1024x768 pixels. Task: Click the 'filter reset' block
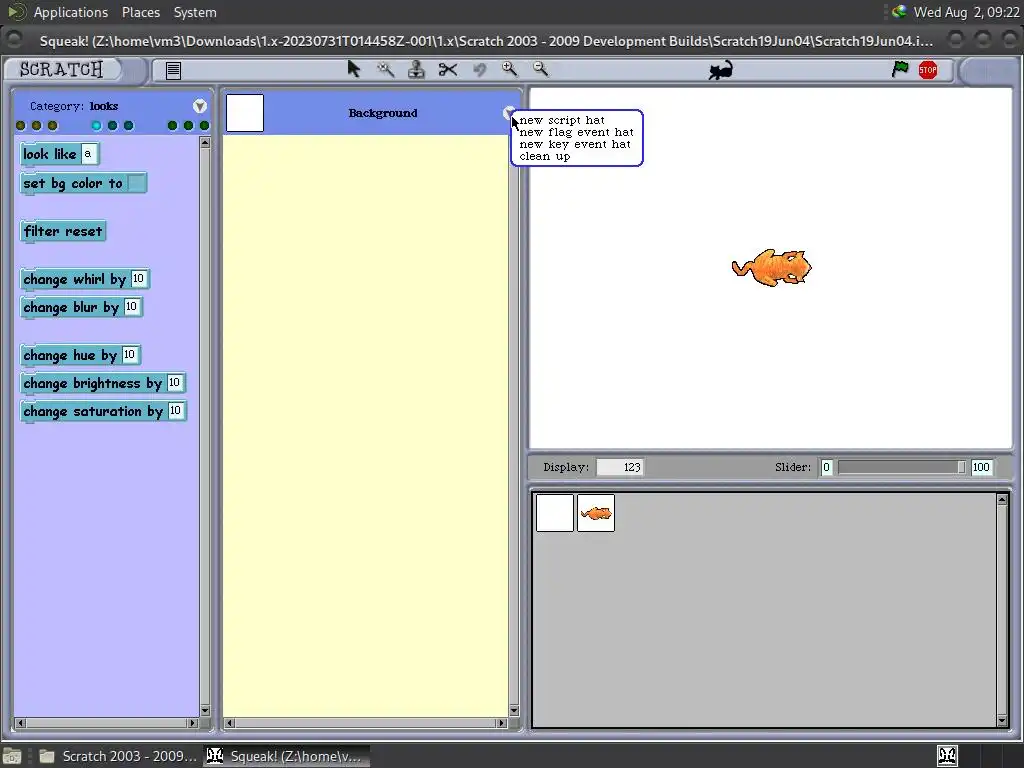[x=63, y=232]
